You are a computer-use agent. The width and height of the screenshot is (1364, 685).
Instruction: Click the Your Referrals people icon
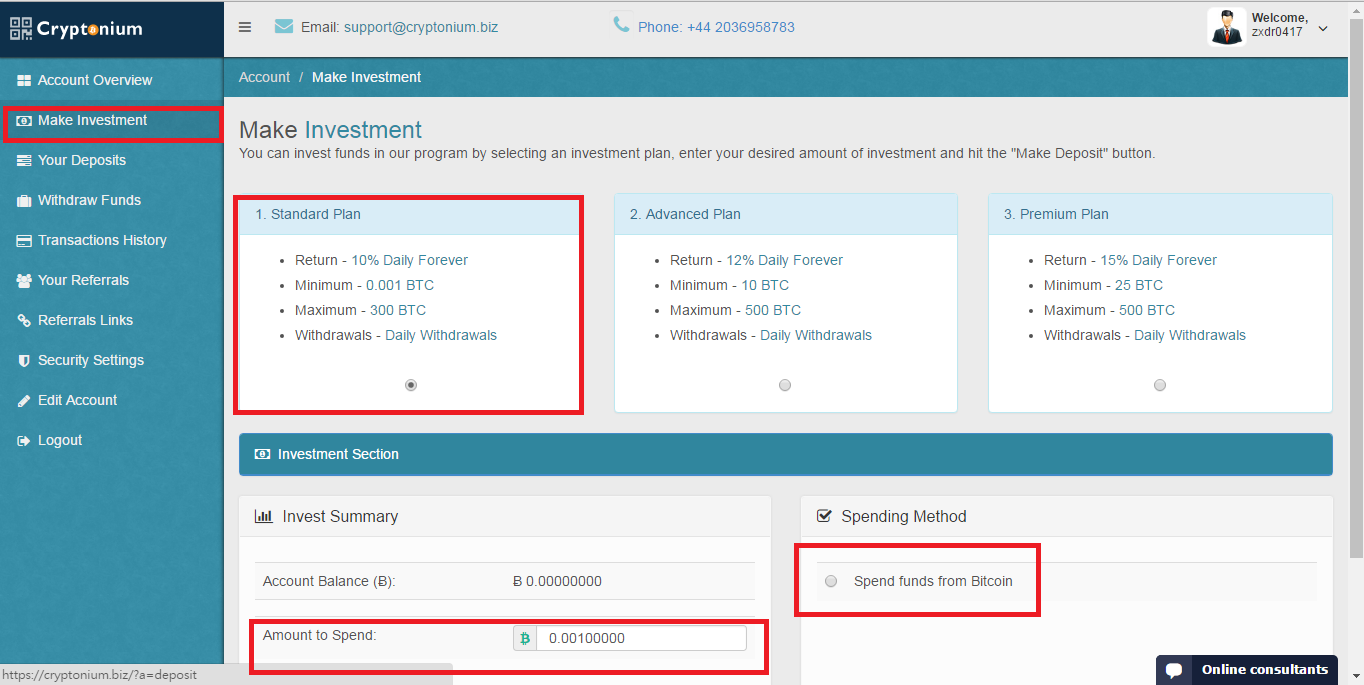24,280
